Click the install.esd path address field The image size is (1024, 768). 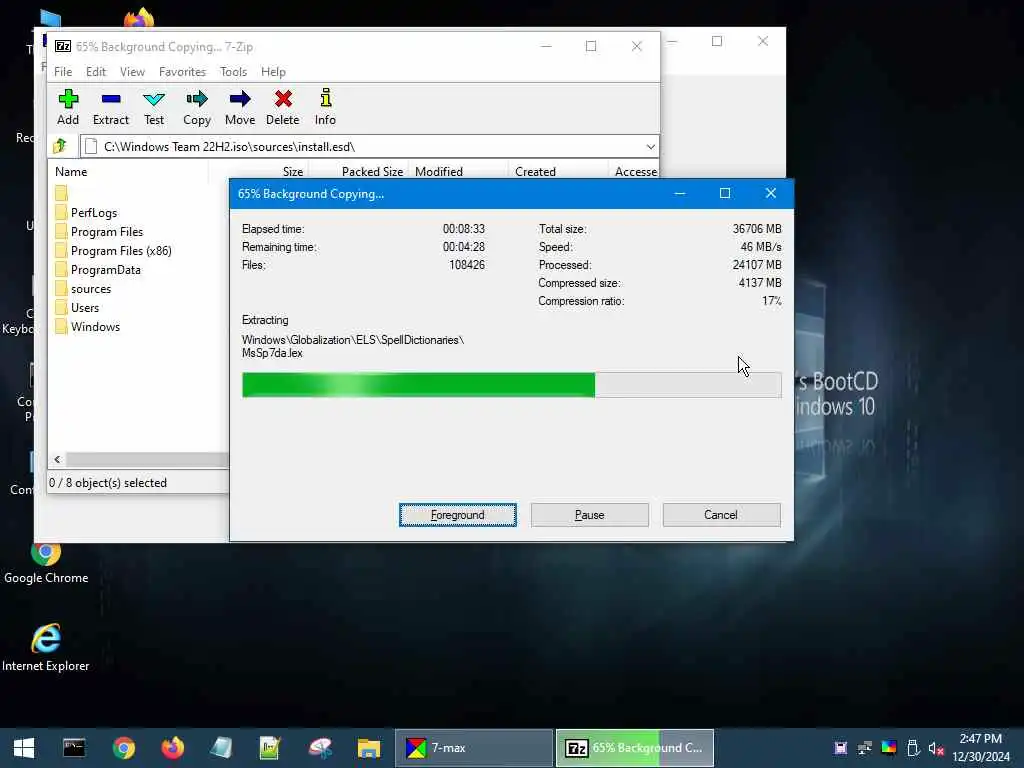coord(369,146)
